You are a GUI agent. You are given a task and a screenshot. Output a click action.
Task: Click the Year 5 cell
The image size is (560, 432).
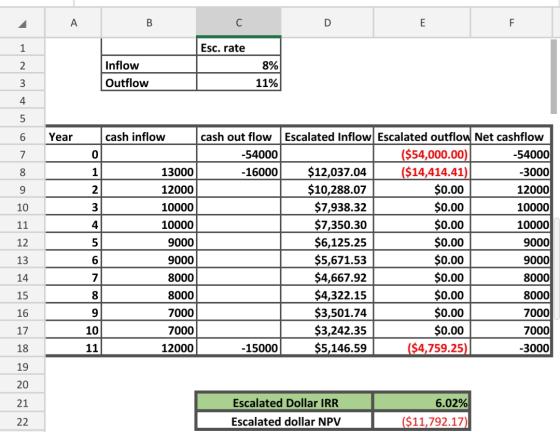click(x=73, y=242)
